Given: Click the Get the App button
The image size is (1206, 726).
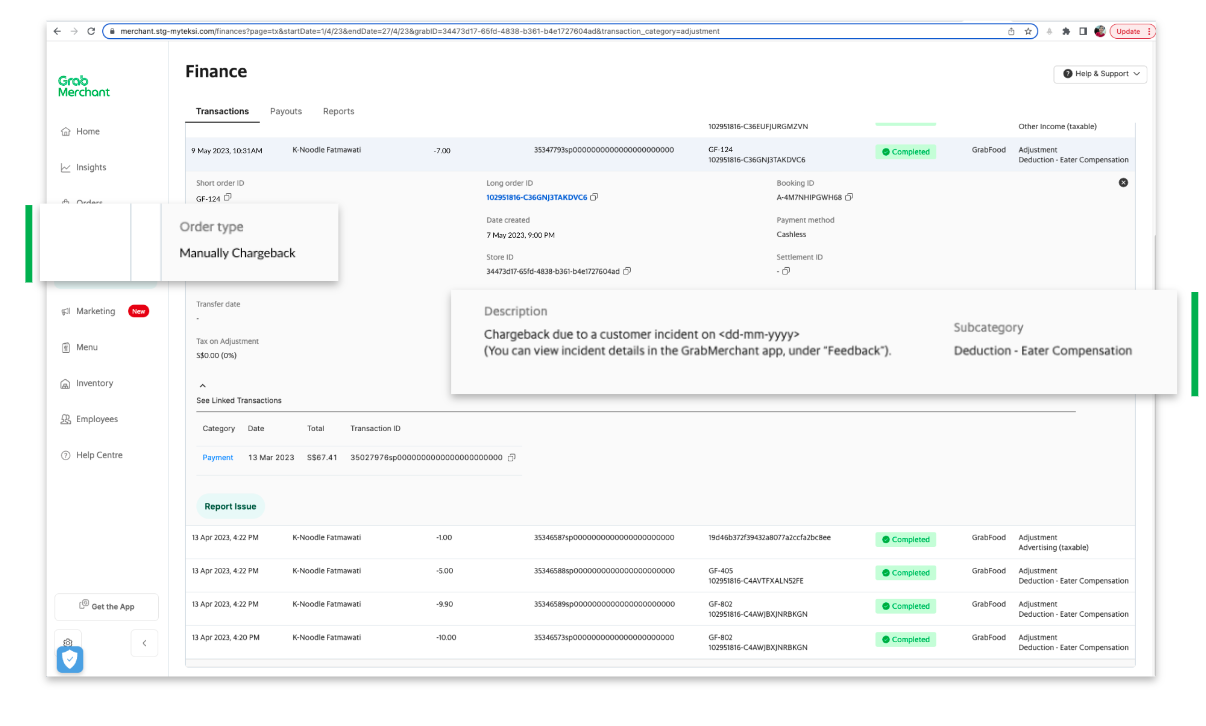Looking at the screenshot, I should (106, 606).
